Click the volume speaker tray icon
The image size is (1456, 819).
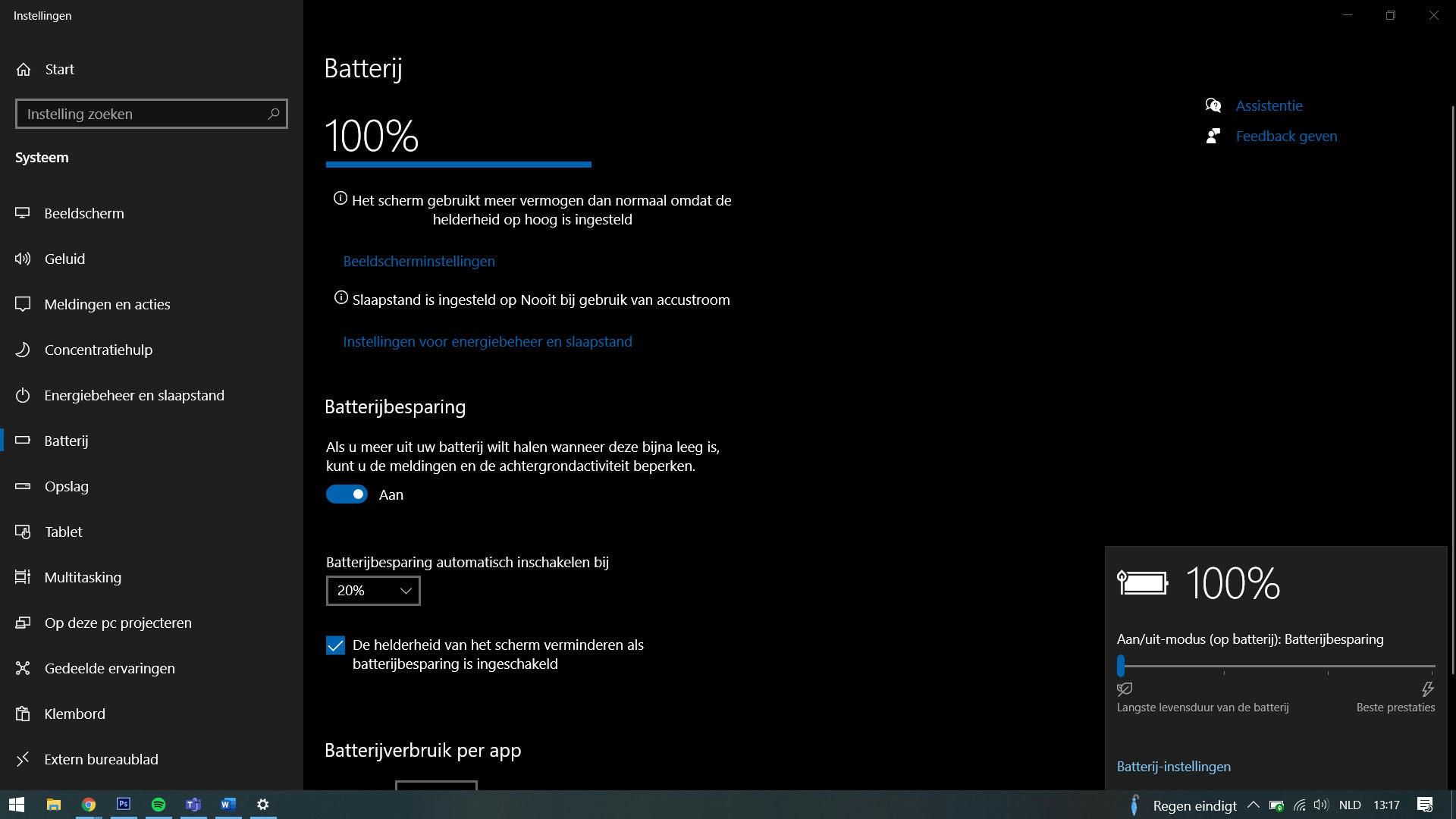point(1321,805)
